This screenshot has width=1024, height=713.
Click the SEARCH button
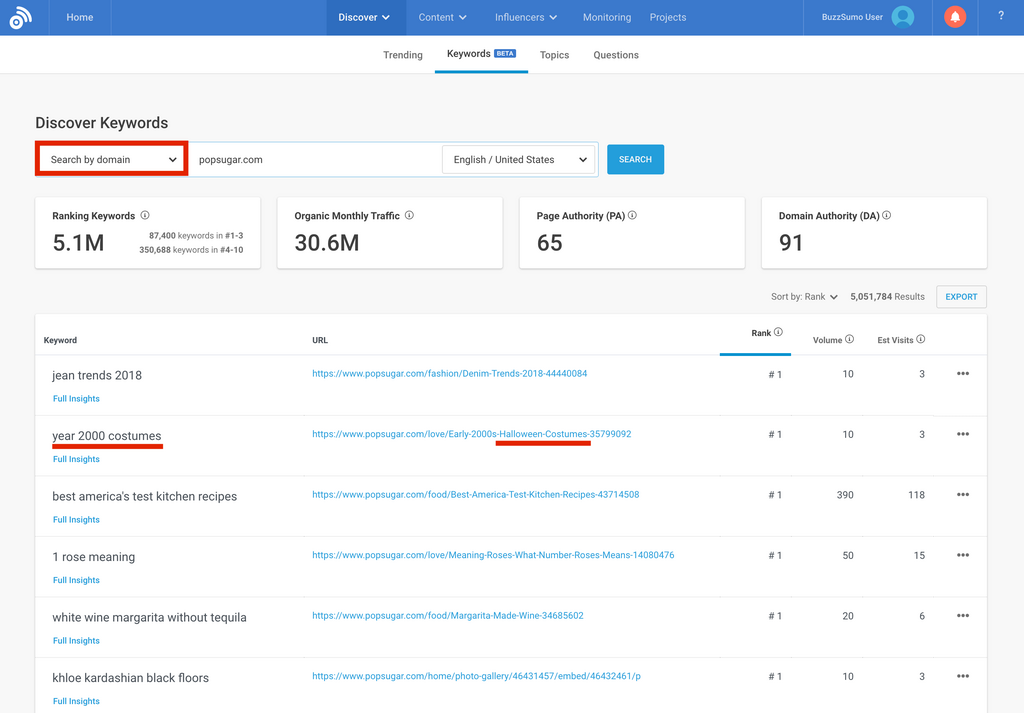(x=635, y=160)
